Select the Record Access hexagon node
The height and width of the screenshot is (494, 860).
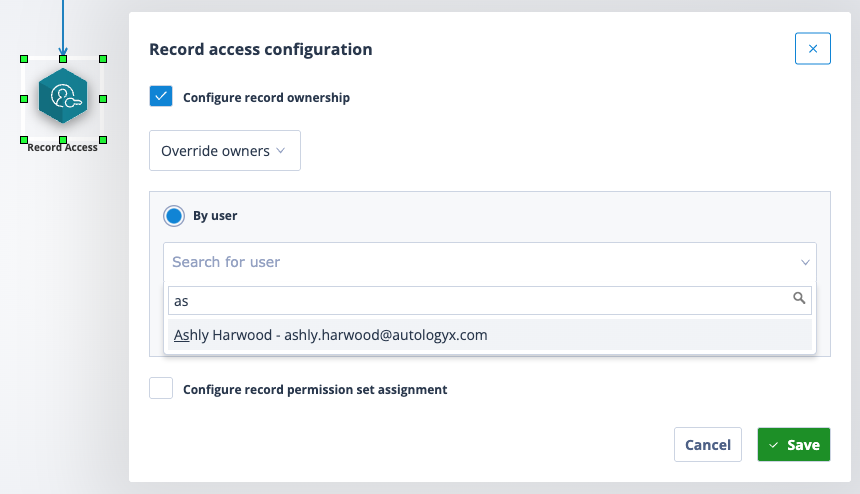point(63,96)
